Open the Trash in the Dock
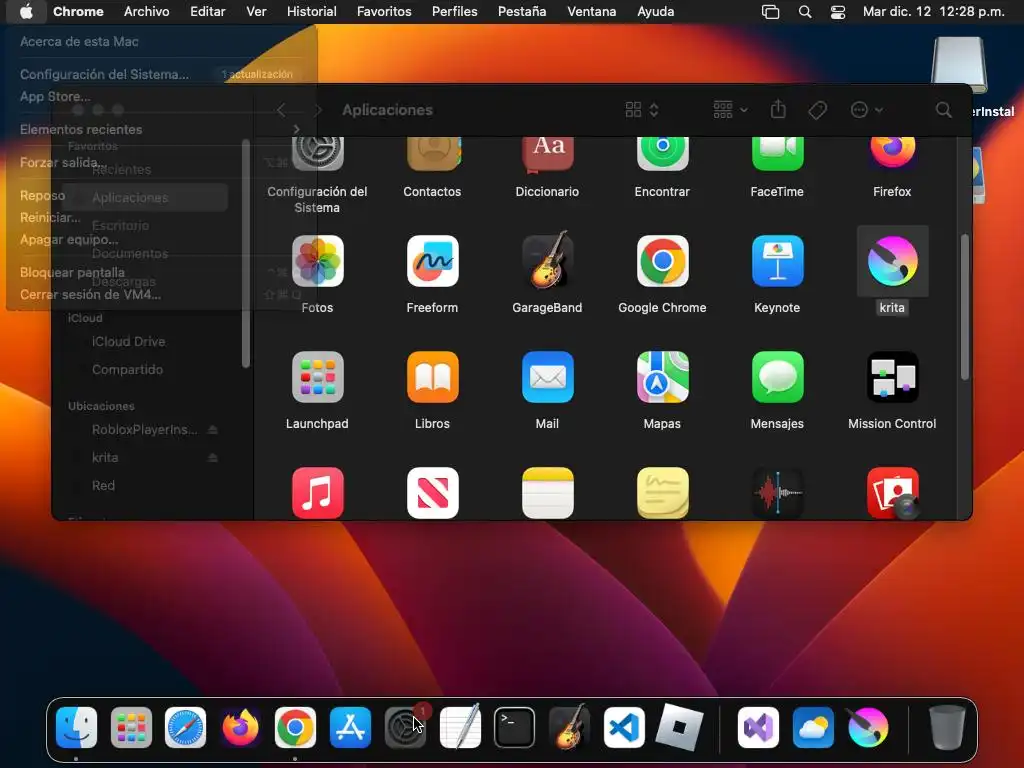Screen dimensions: 1024x768 click(947, 727)
